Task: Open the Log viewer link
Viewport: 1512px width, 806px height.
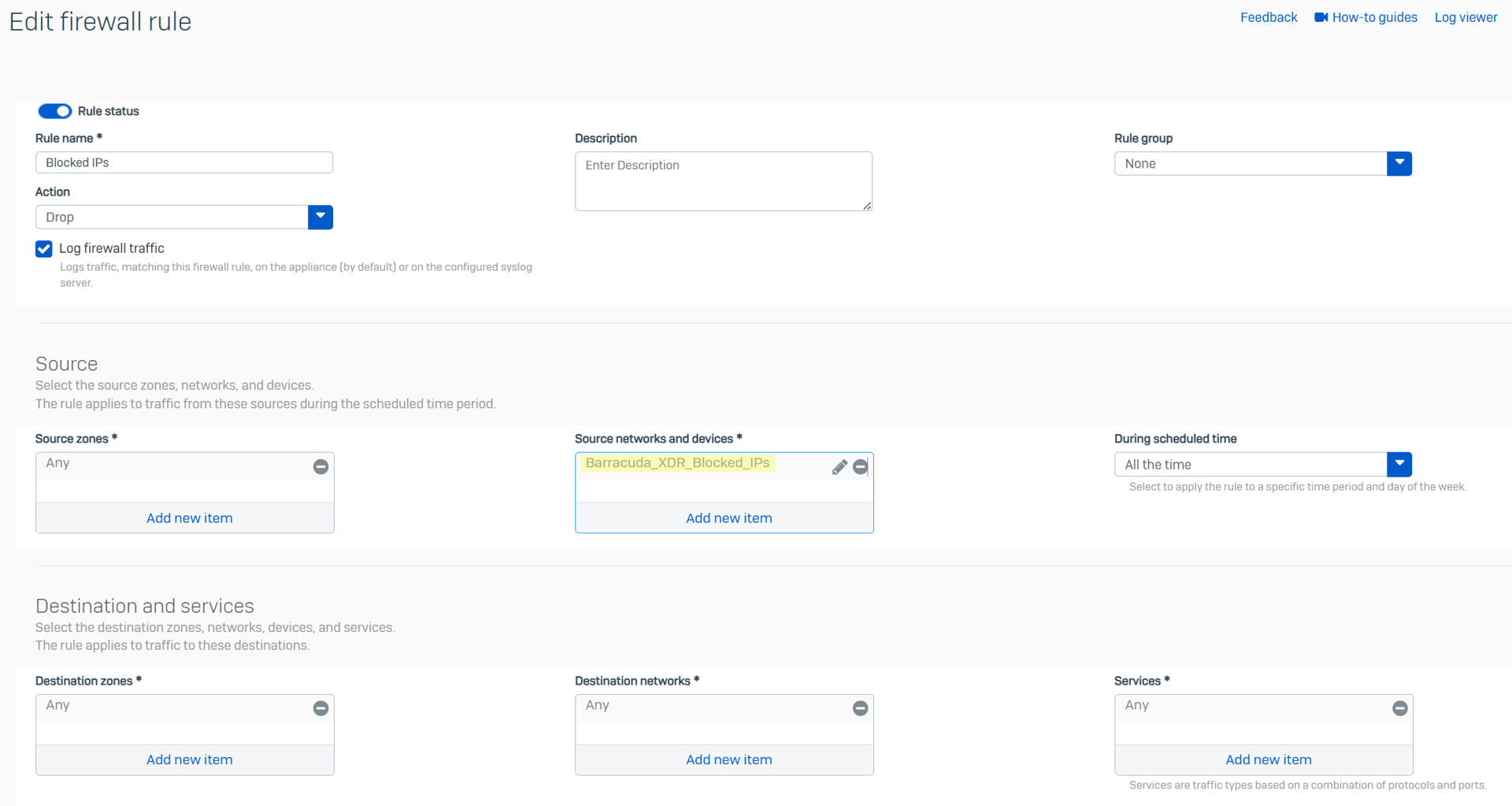Action: 1466,17
